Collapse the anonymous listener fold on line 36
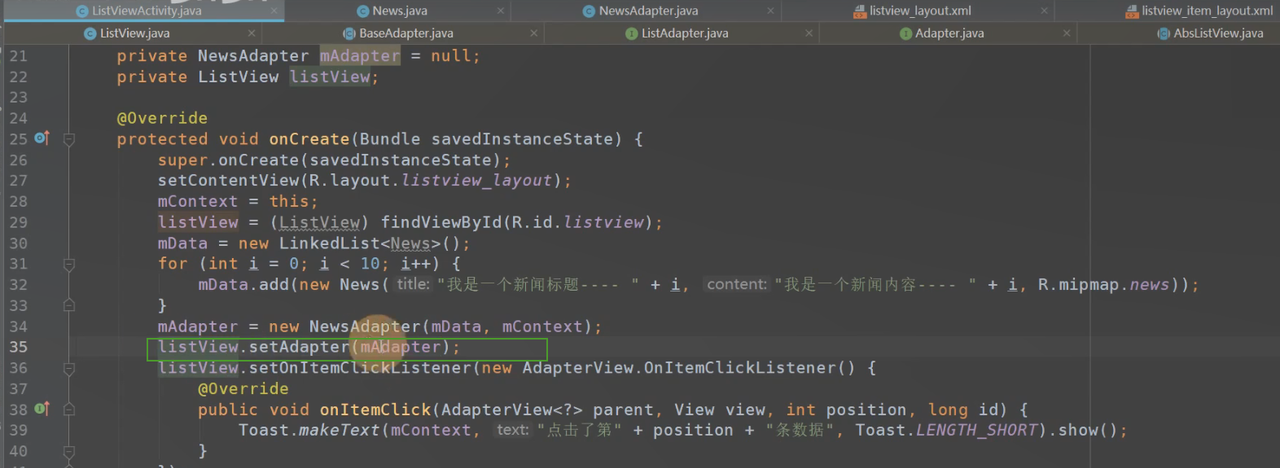This screenshot has width=1280, height=468. (69, 368)
